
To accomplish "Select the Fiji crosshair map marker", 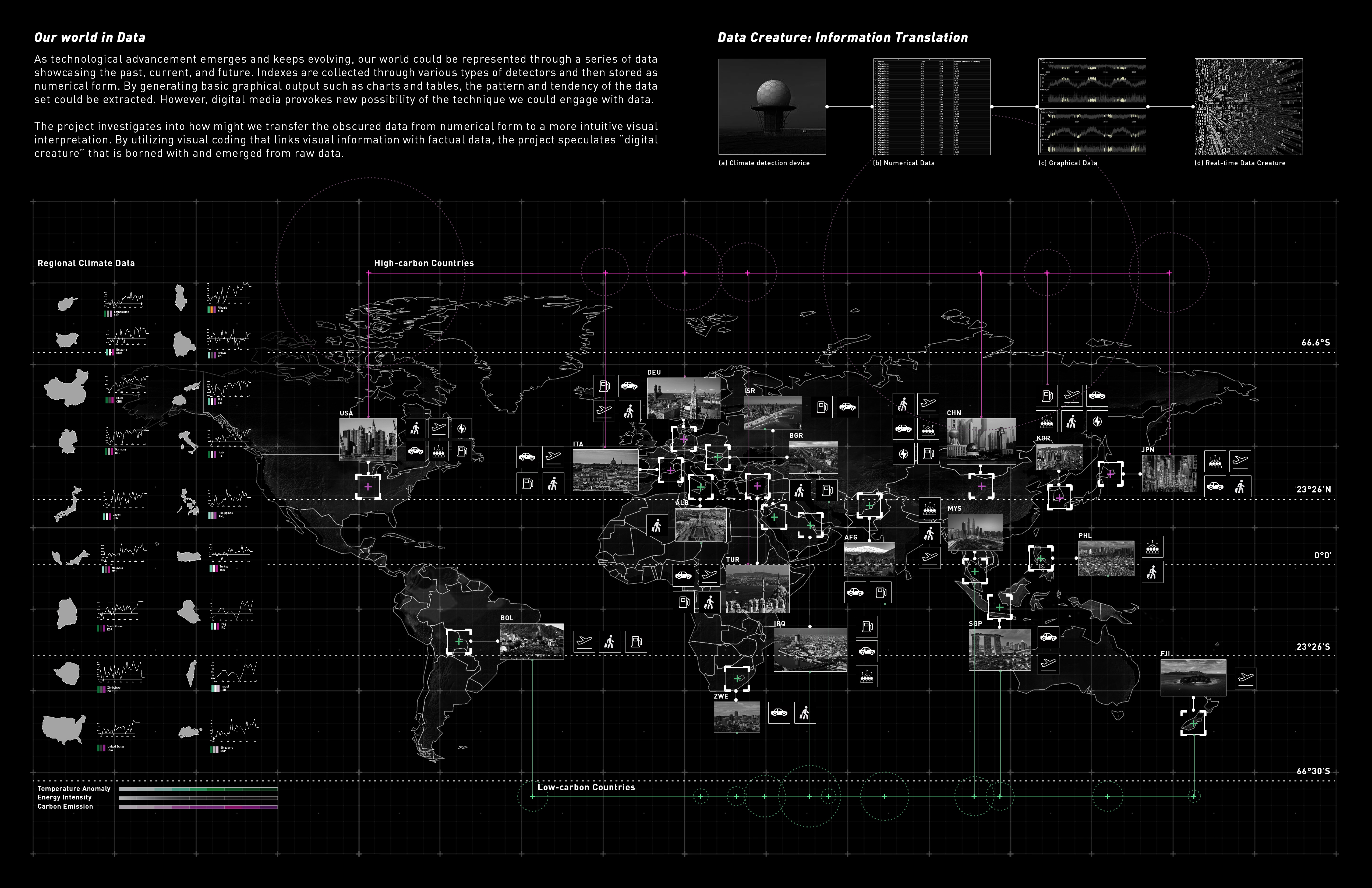I will coord(1193,723).
